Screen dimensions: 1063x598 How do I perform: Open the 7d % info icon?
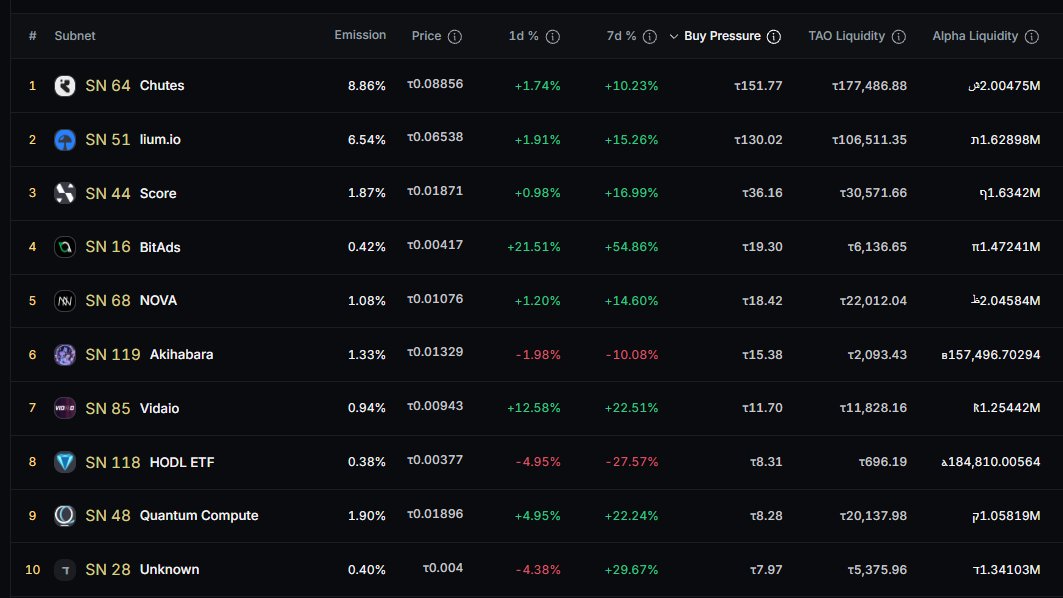coord(652,36)
